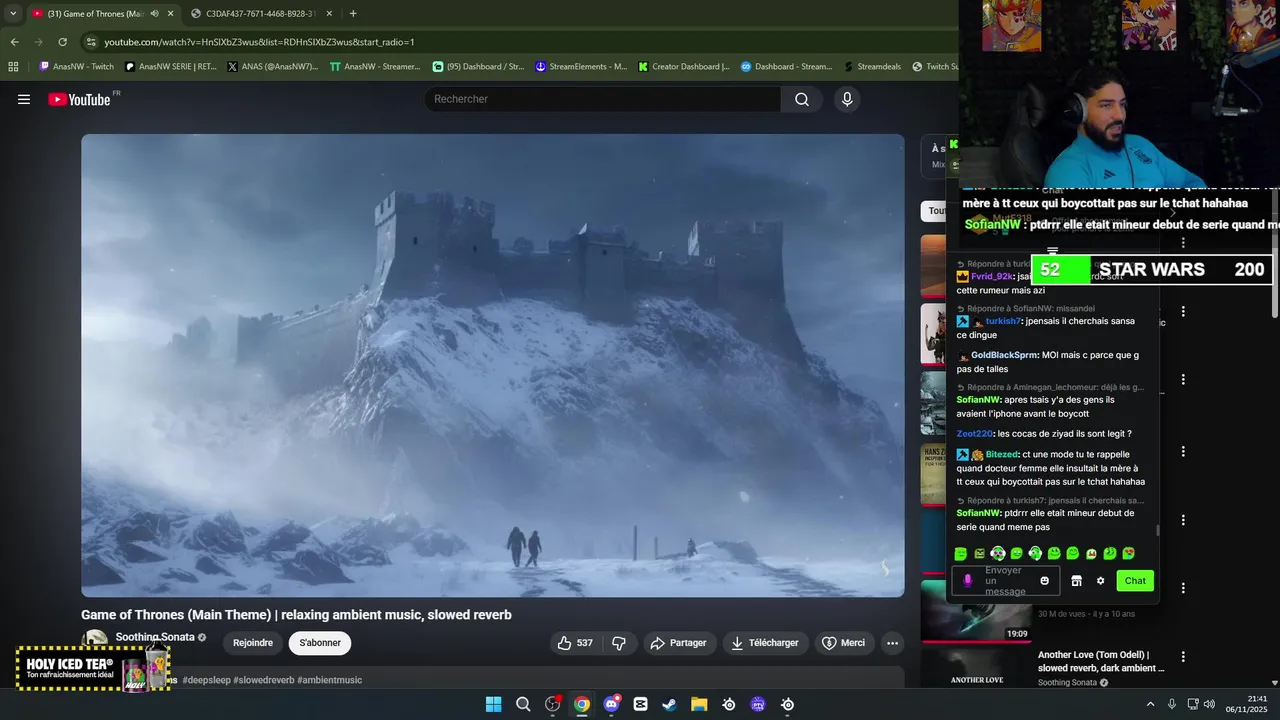Open Steam from the taskbar

(670, 704)
